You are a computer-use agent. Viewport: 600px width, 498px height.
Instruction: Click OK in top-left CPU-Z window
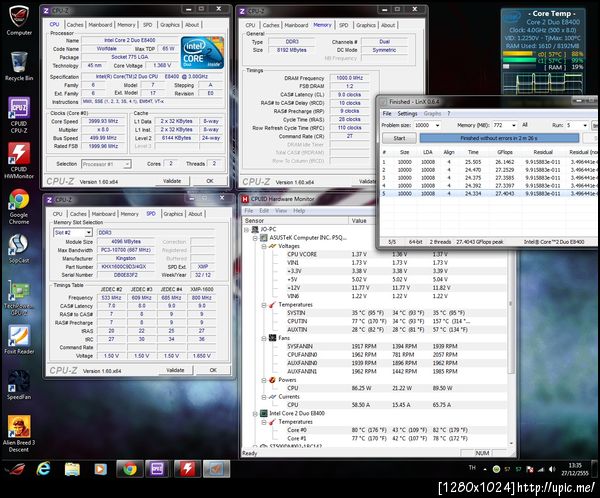coord(210,181)
